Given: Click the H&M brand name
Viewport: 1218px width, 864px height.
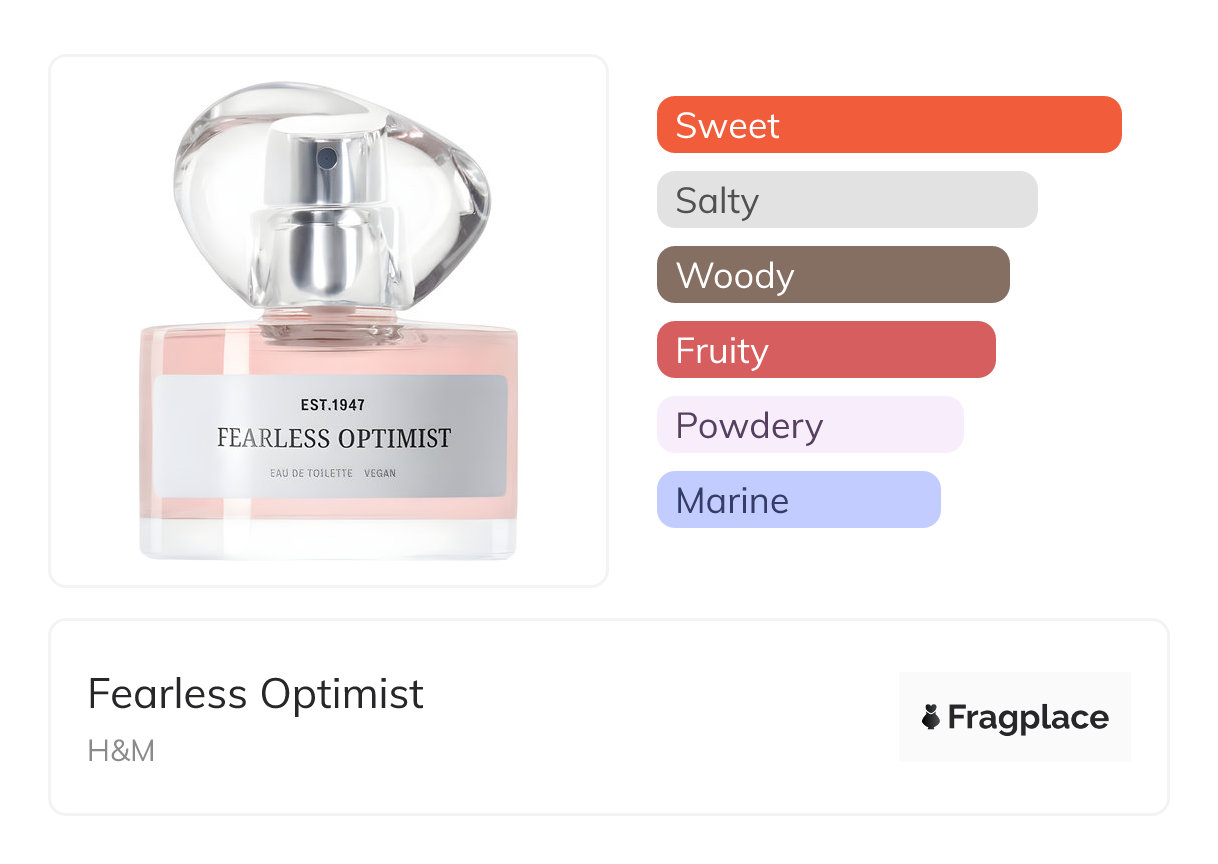Looking at the screenshot, I should pyautogui.click(x=121, y=750).
